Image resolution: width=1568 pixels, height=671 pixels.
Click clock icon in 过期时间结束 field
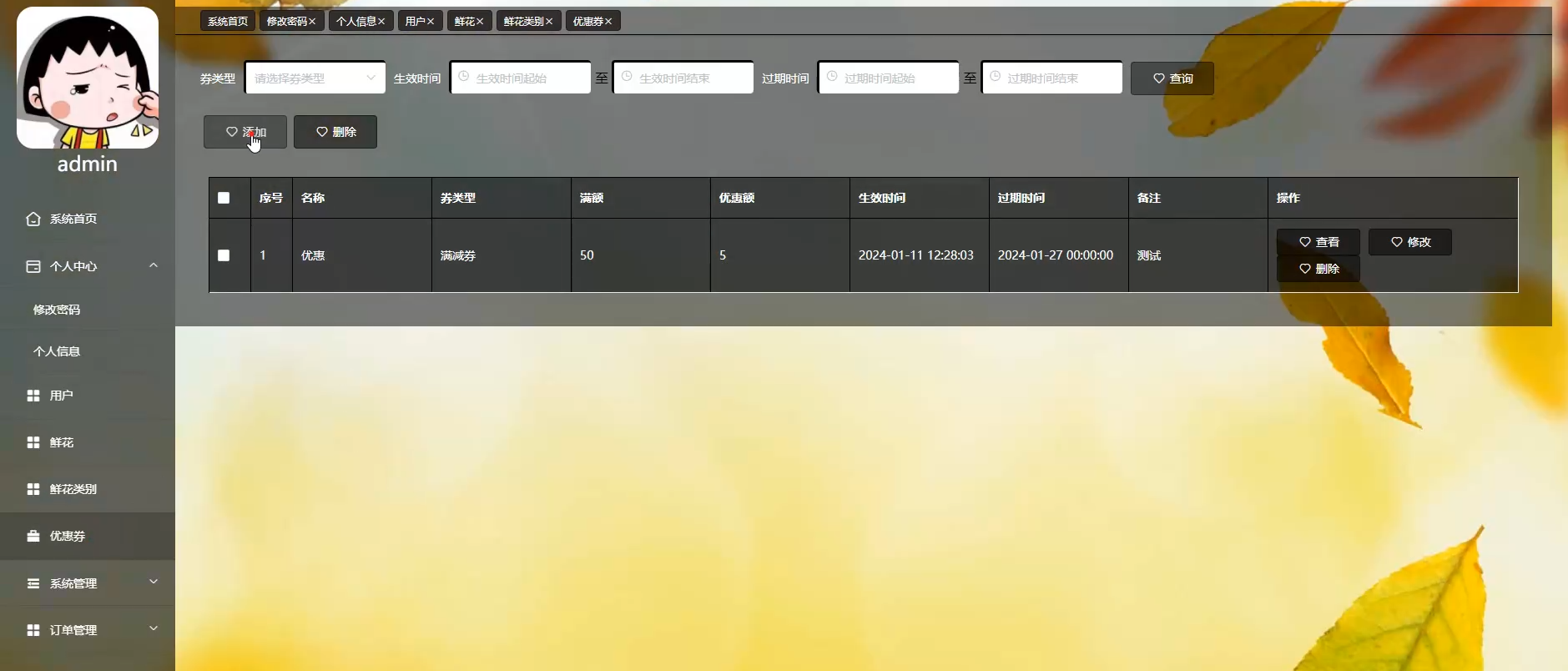point(995,77)
